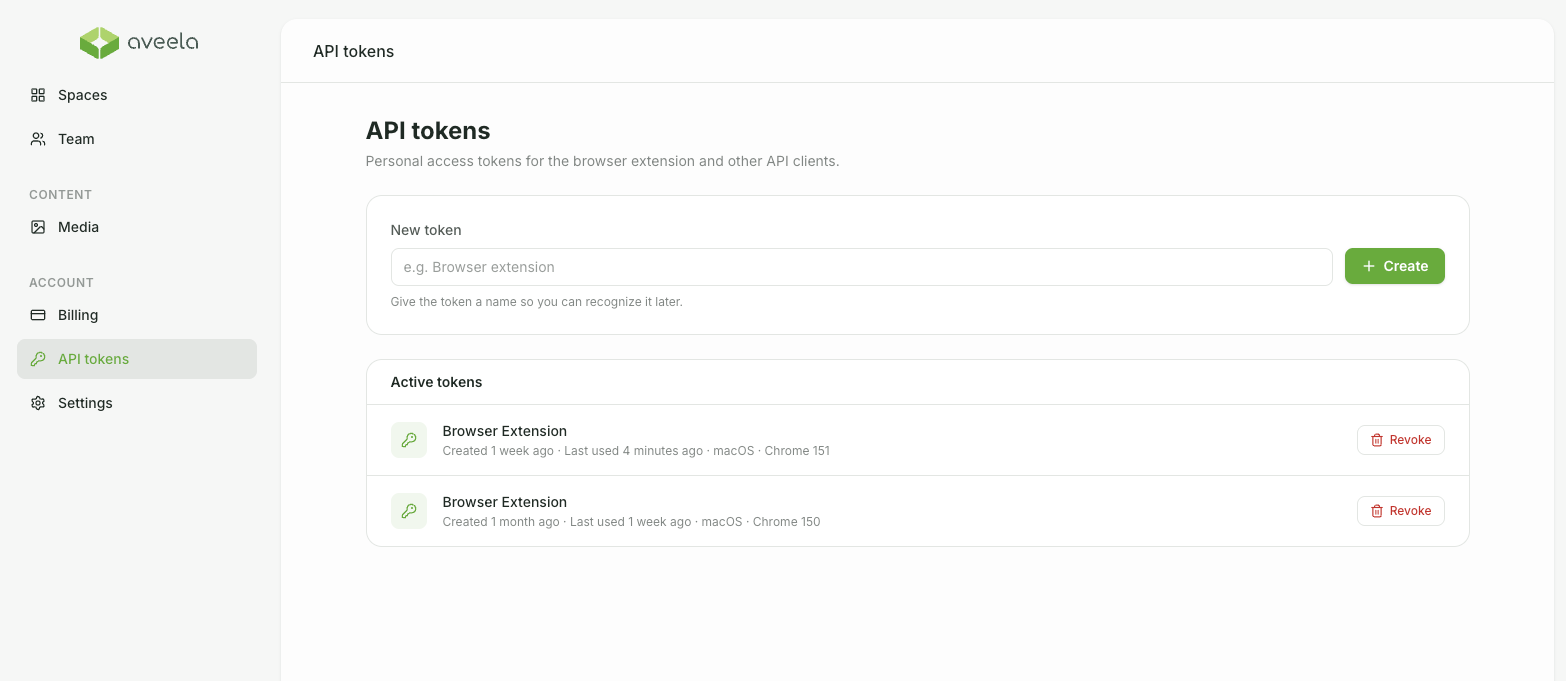
Task: Open the Spaces section
Action: click(137, 95)
